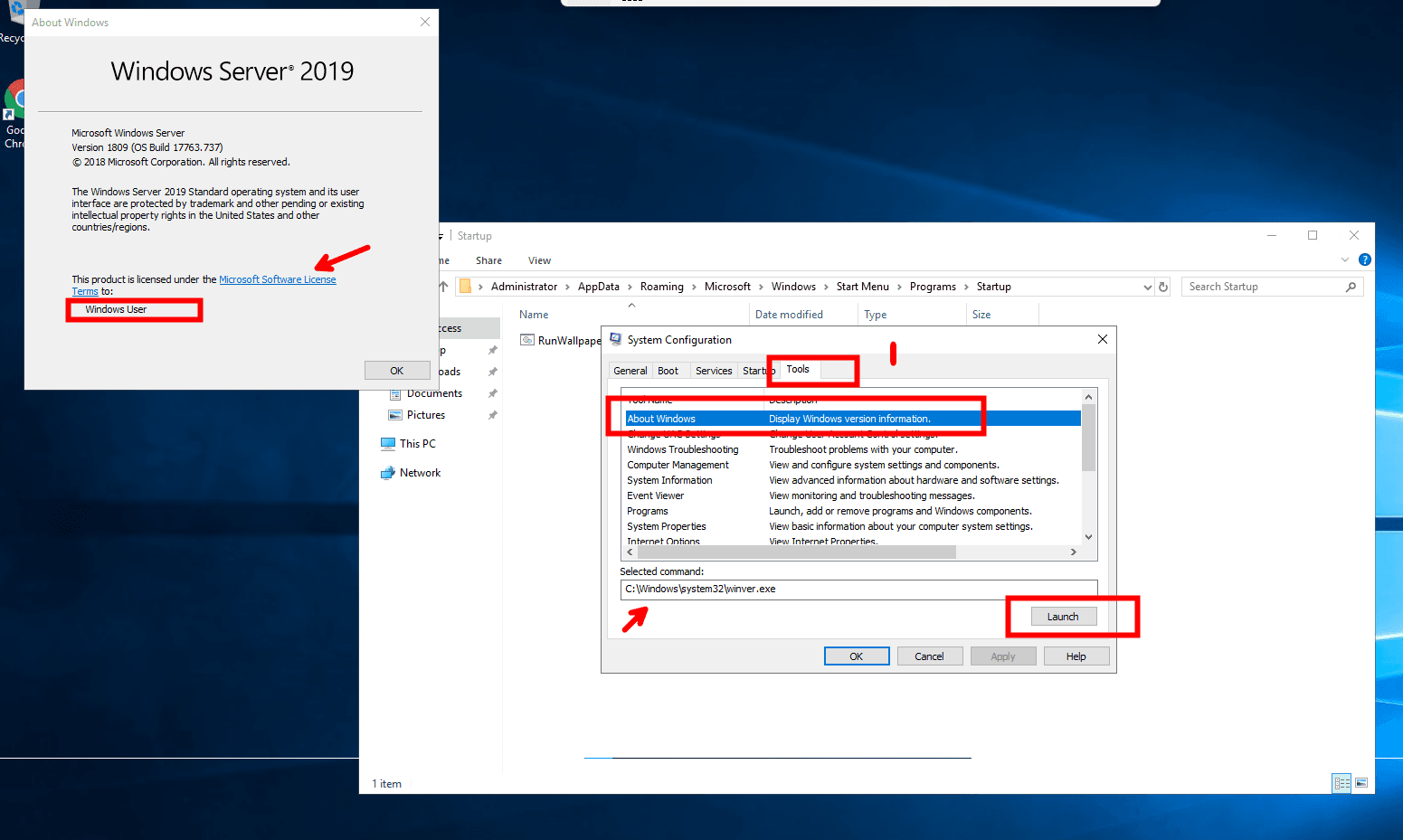This screenshot has height=840, width=1403.
Task: Switch to the large thumbnails view icon
Action: coord(1361,783)
